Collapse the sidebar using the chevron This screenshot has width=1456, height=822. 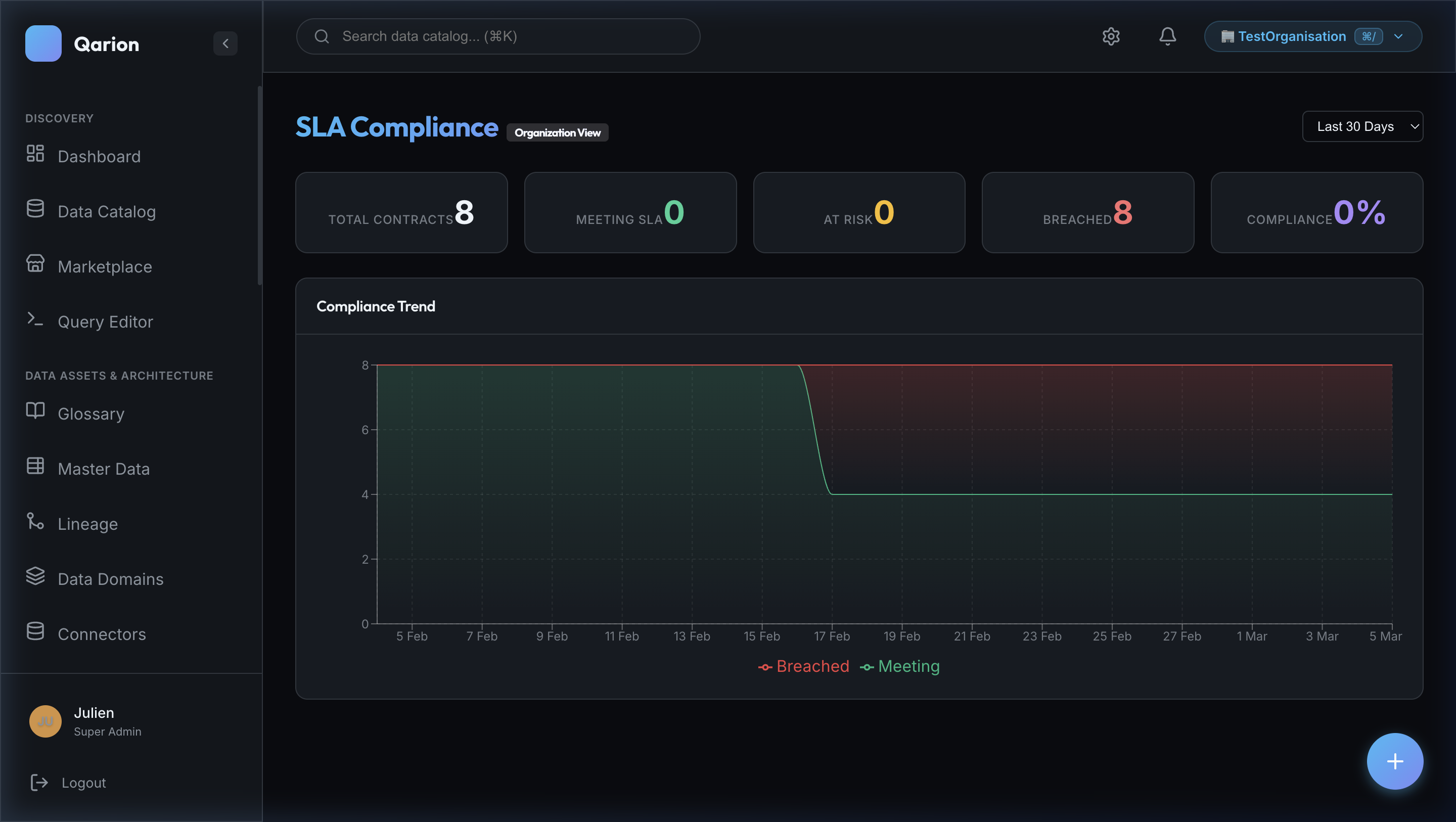(x=225, y=43)
